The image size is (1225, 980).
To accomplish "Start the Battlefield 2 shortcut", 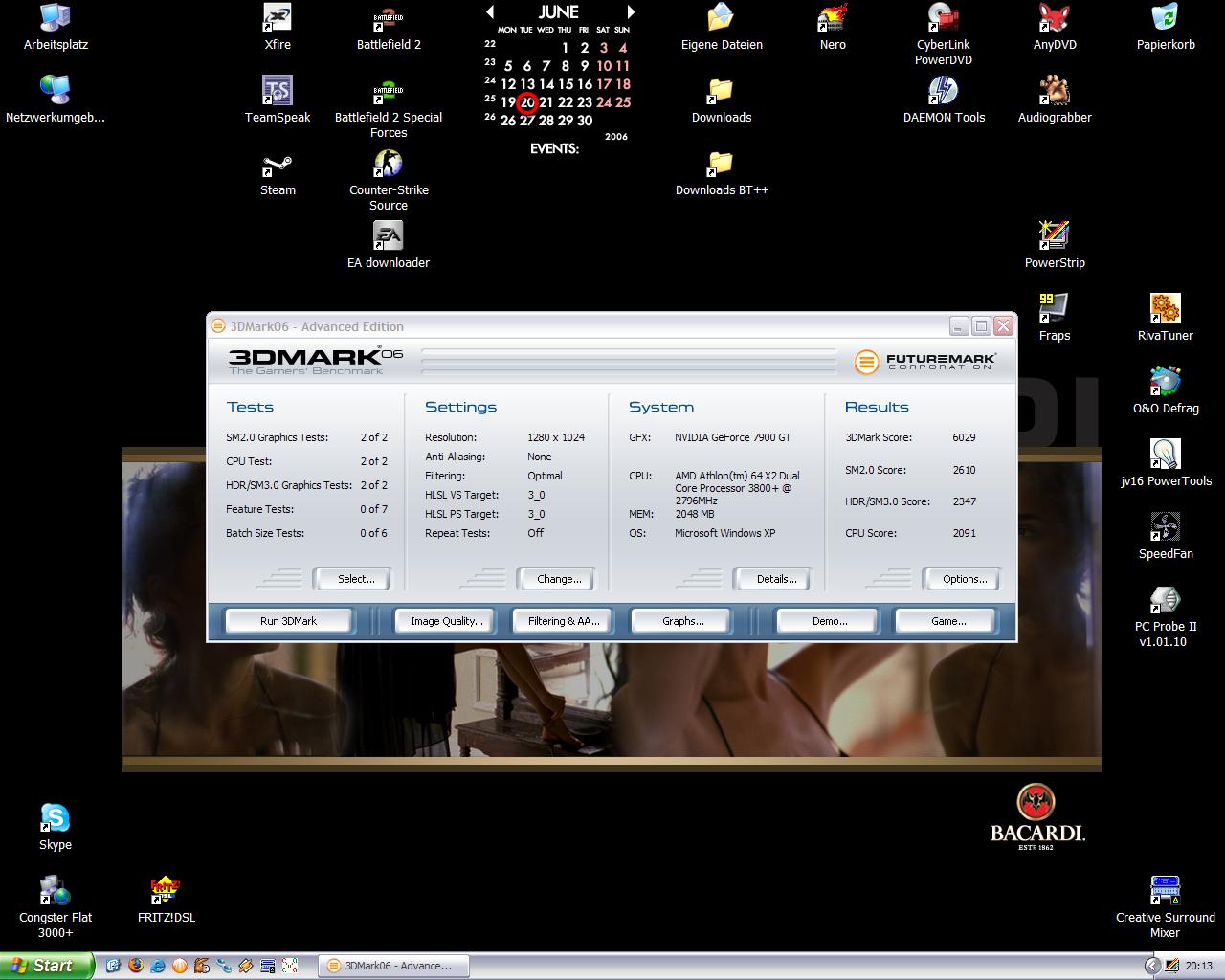I will click(x=389, y=27).
